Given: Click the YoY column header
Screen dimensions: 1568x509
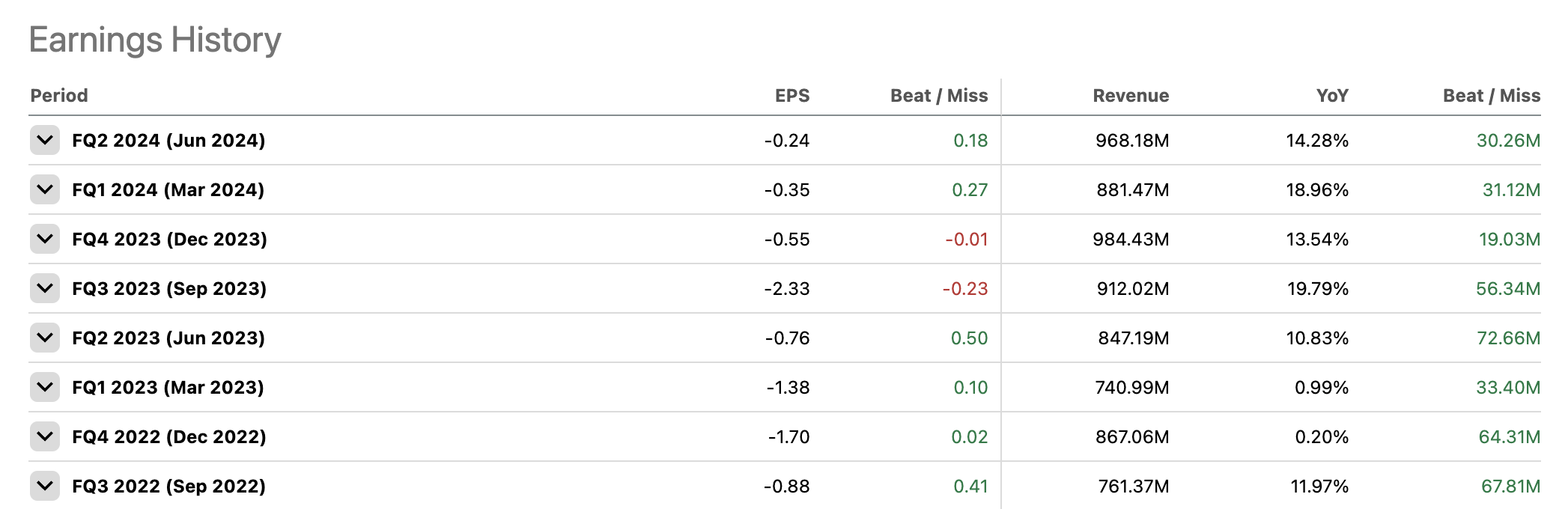Looking at the screenshot, I should click(1332, 96).
